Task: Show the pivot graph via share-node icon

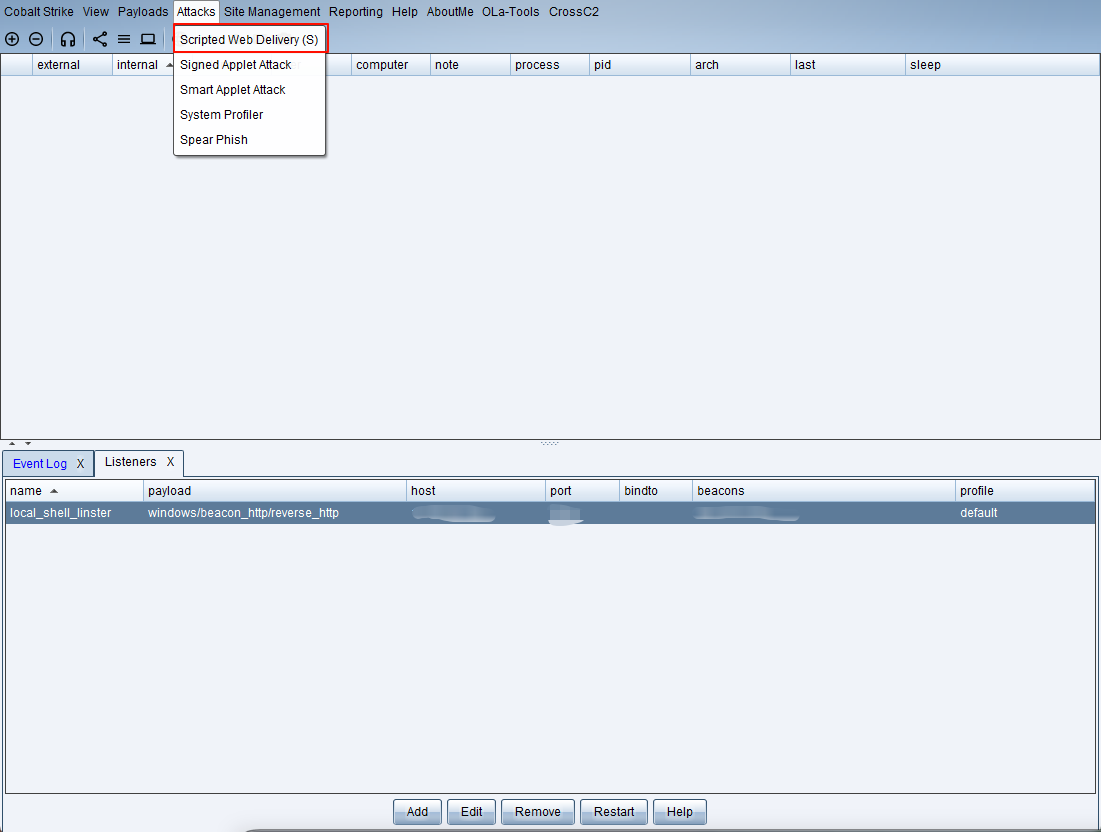Action: click(100, 39)
